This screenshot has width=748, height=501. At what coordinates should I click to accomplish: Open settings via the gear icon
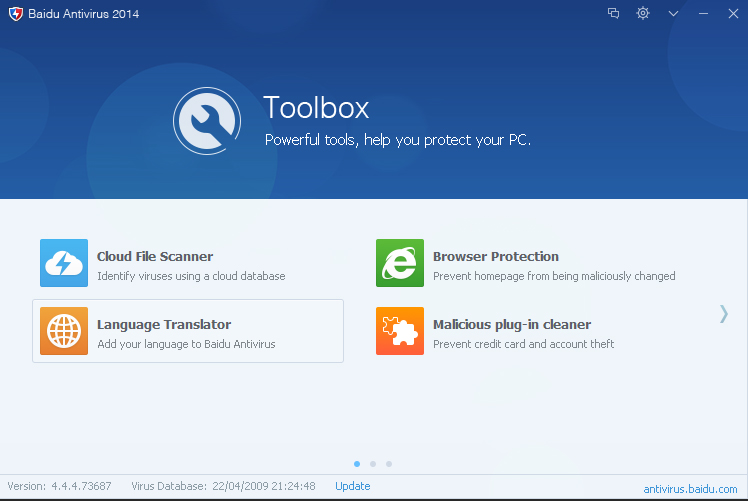(x=643, y=13)
